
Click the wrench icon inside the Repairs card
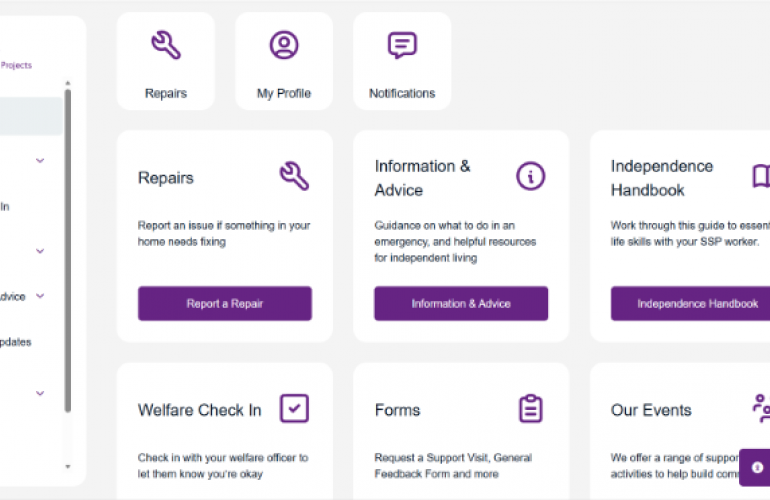pos(294,177)
